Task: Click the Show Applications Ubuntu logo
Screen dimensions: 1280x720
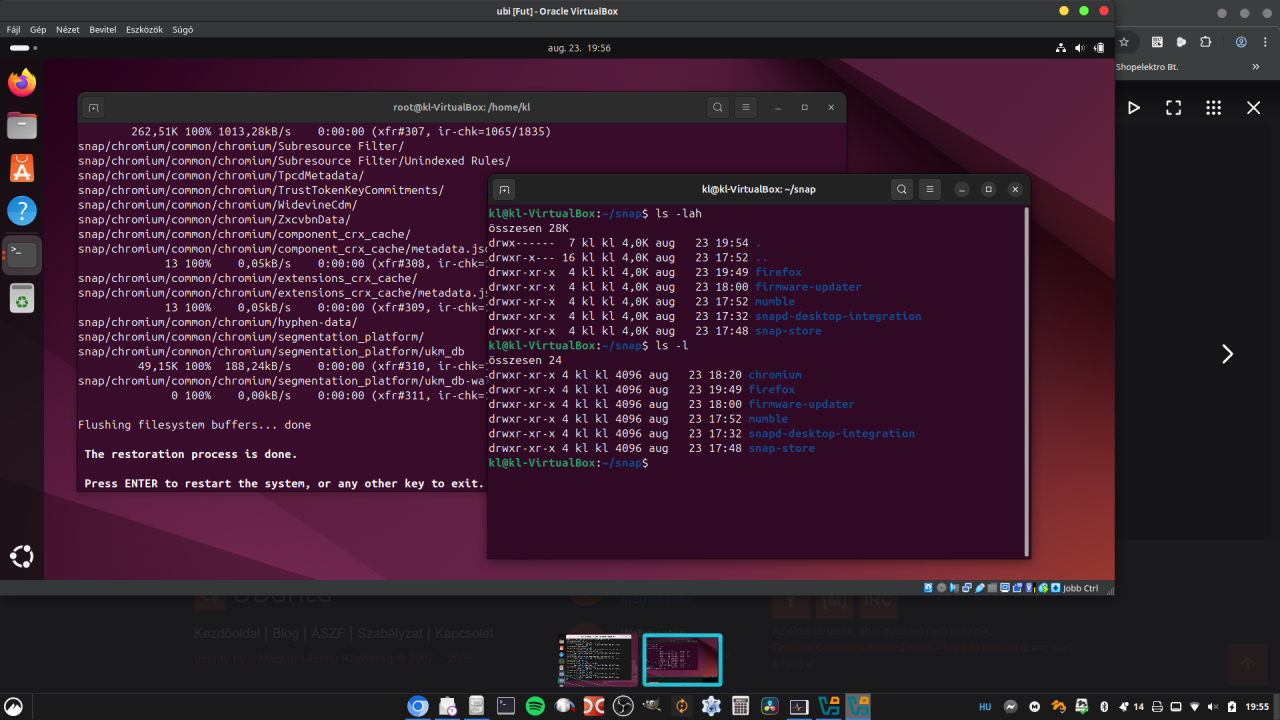Action: [x=22, y=557]
